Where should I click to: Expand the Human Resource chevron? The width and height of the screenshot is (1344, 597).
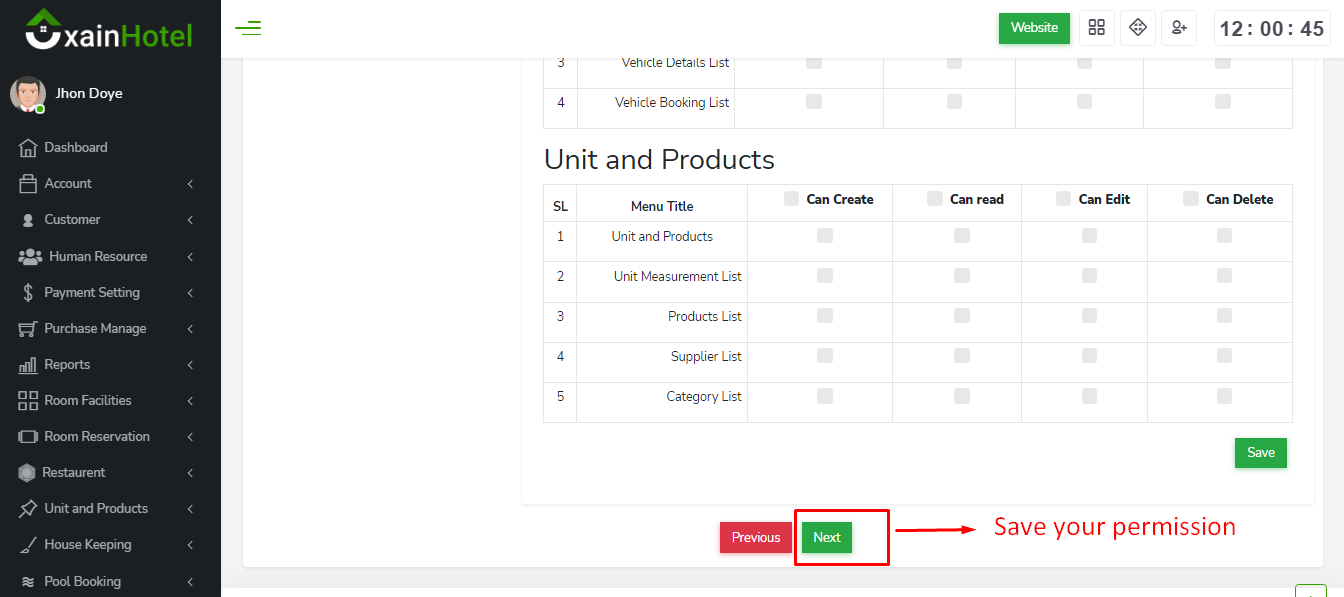tap(190, 257)
